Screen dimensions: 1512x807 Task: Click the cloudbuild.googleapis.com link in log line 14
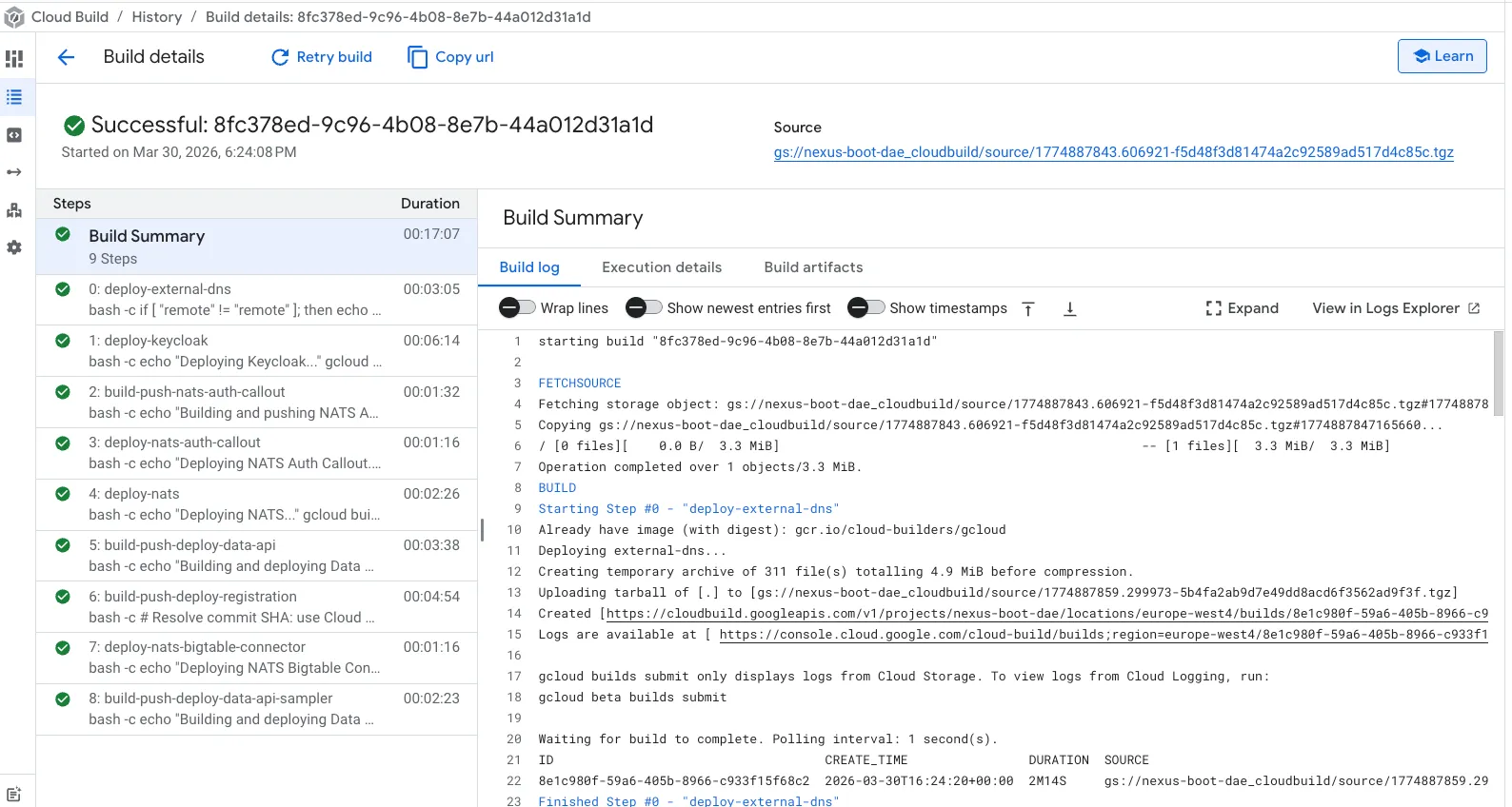pos(1046,614)
